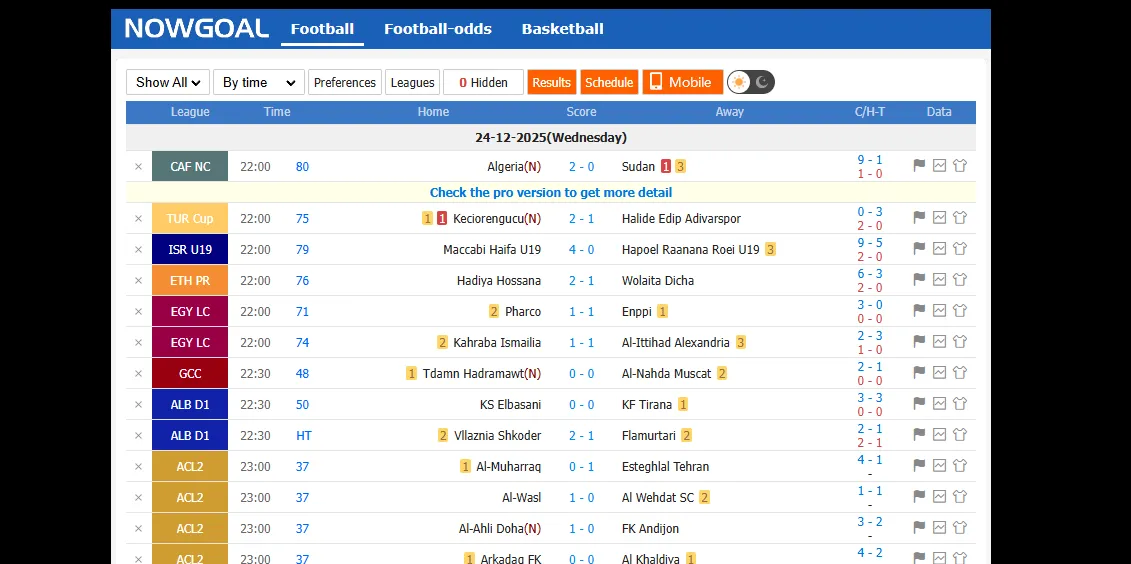The height and width of the screenshot is (564, 1131).
Task: Expand the By time sorting dropdown
Action: pos(258,82)
